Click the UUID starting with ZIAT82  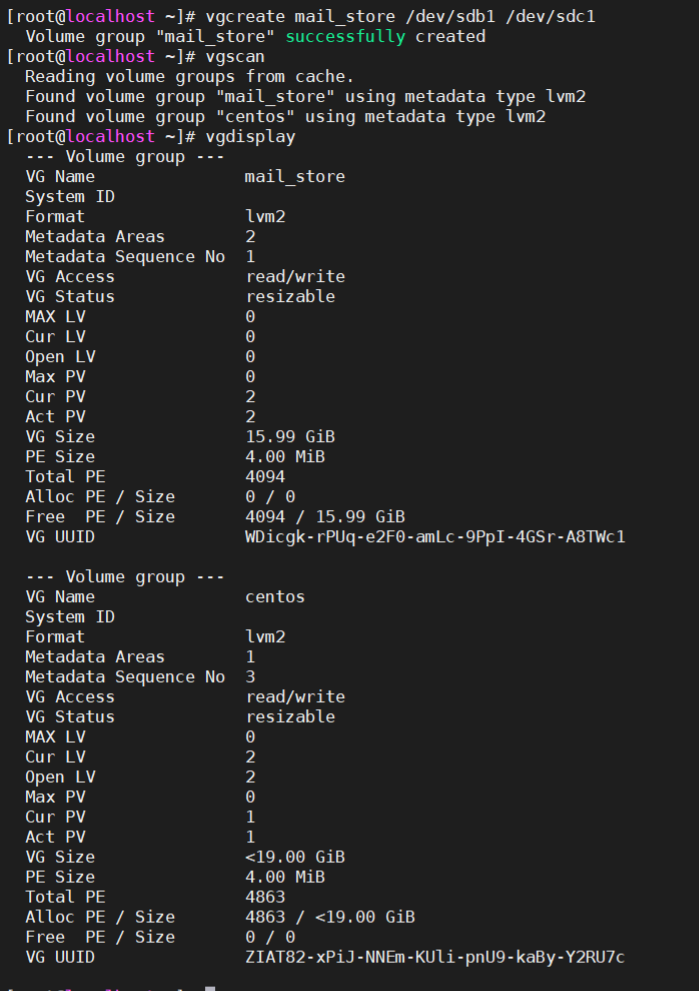[x=435, y=956]
